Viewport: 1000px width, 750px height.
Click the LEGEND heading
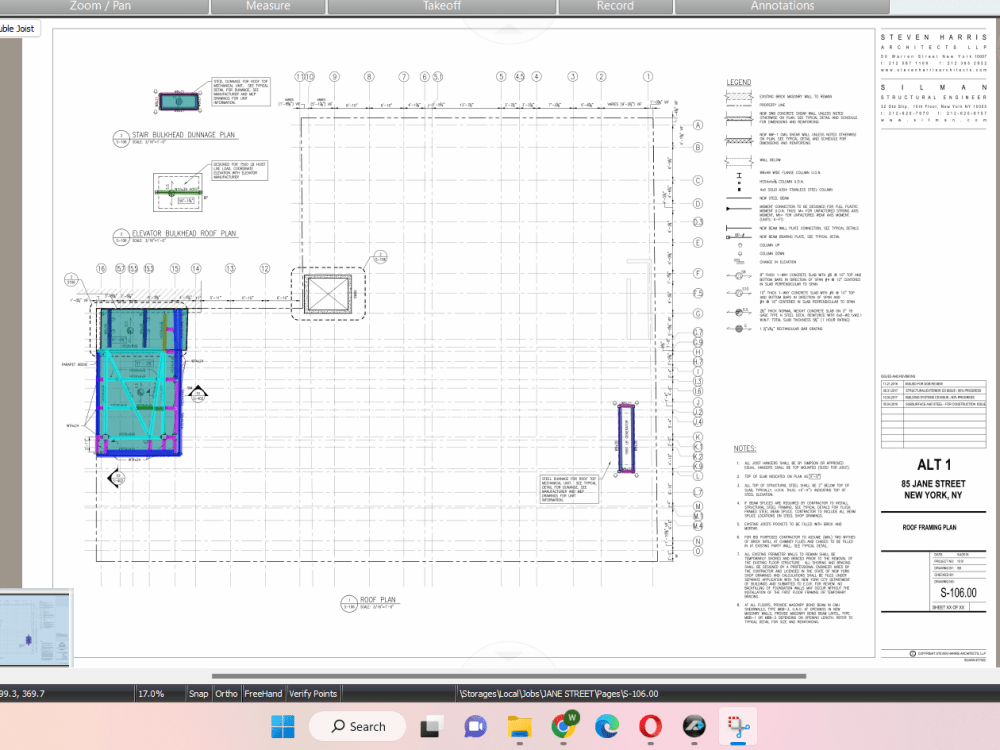tap(739, 82)
